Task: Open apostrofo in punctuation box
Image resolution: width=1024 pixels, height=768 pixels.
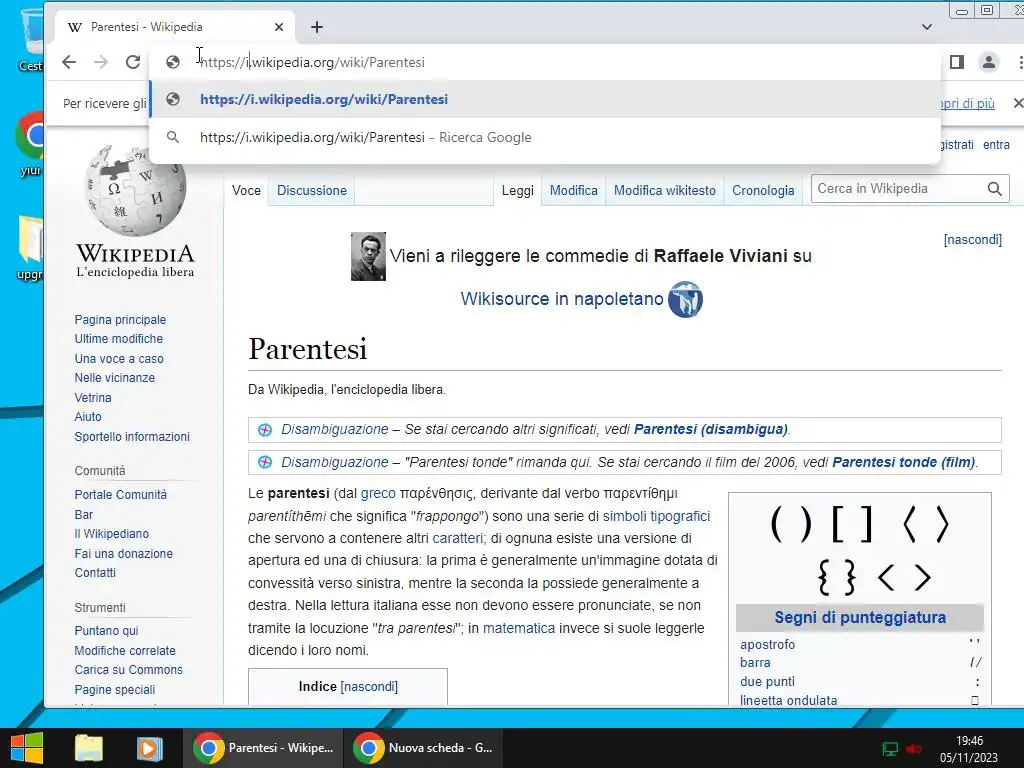Action: (x=767, y=645)
